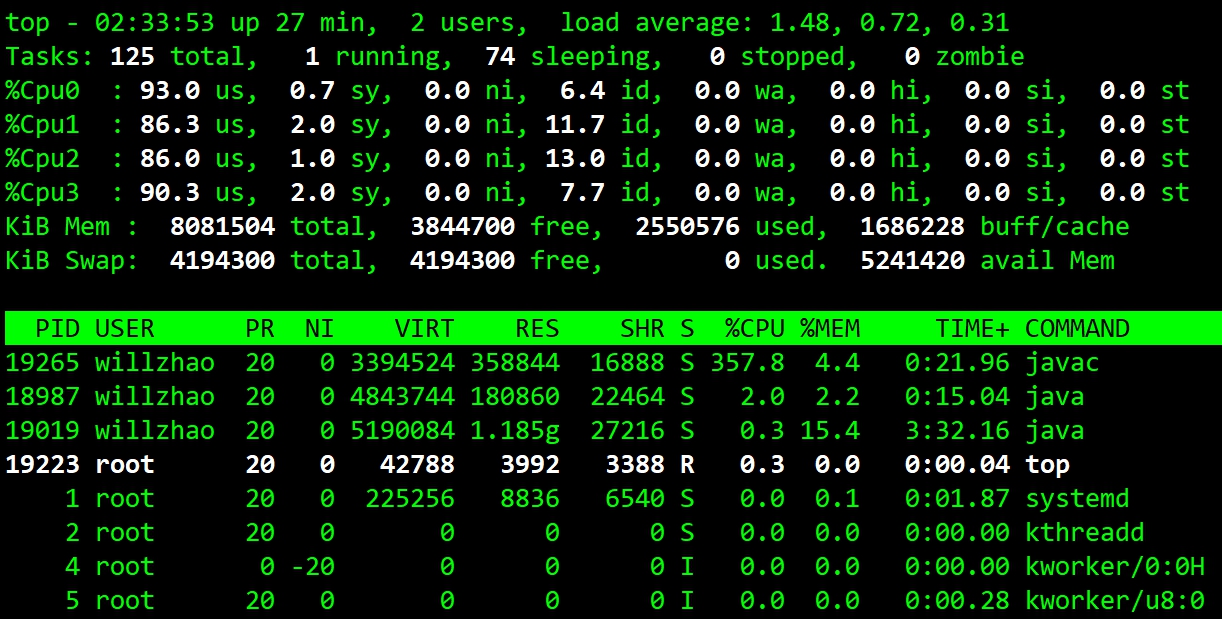This screenshot has width=1222, height=619.
Task: Click the used memory value 2550576
Action: pyautogui.click(x=688, y=226)
